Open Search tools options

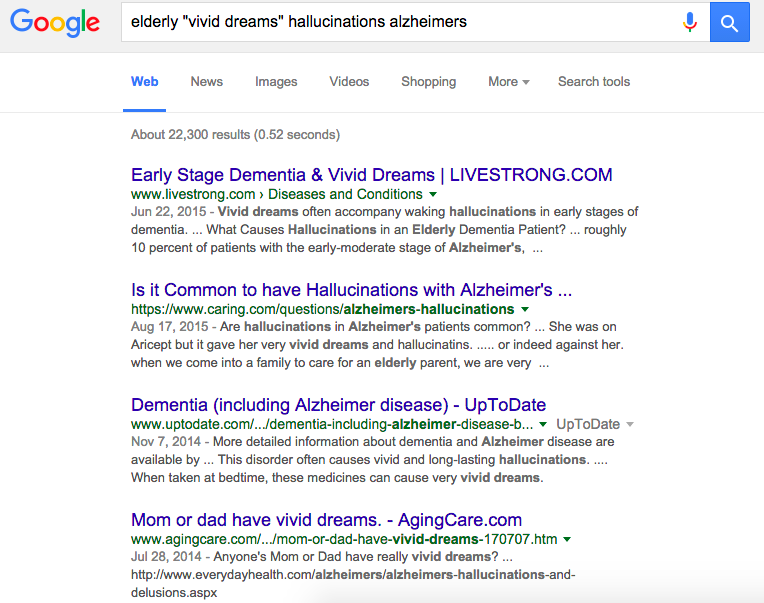(594, 82)
